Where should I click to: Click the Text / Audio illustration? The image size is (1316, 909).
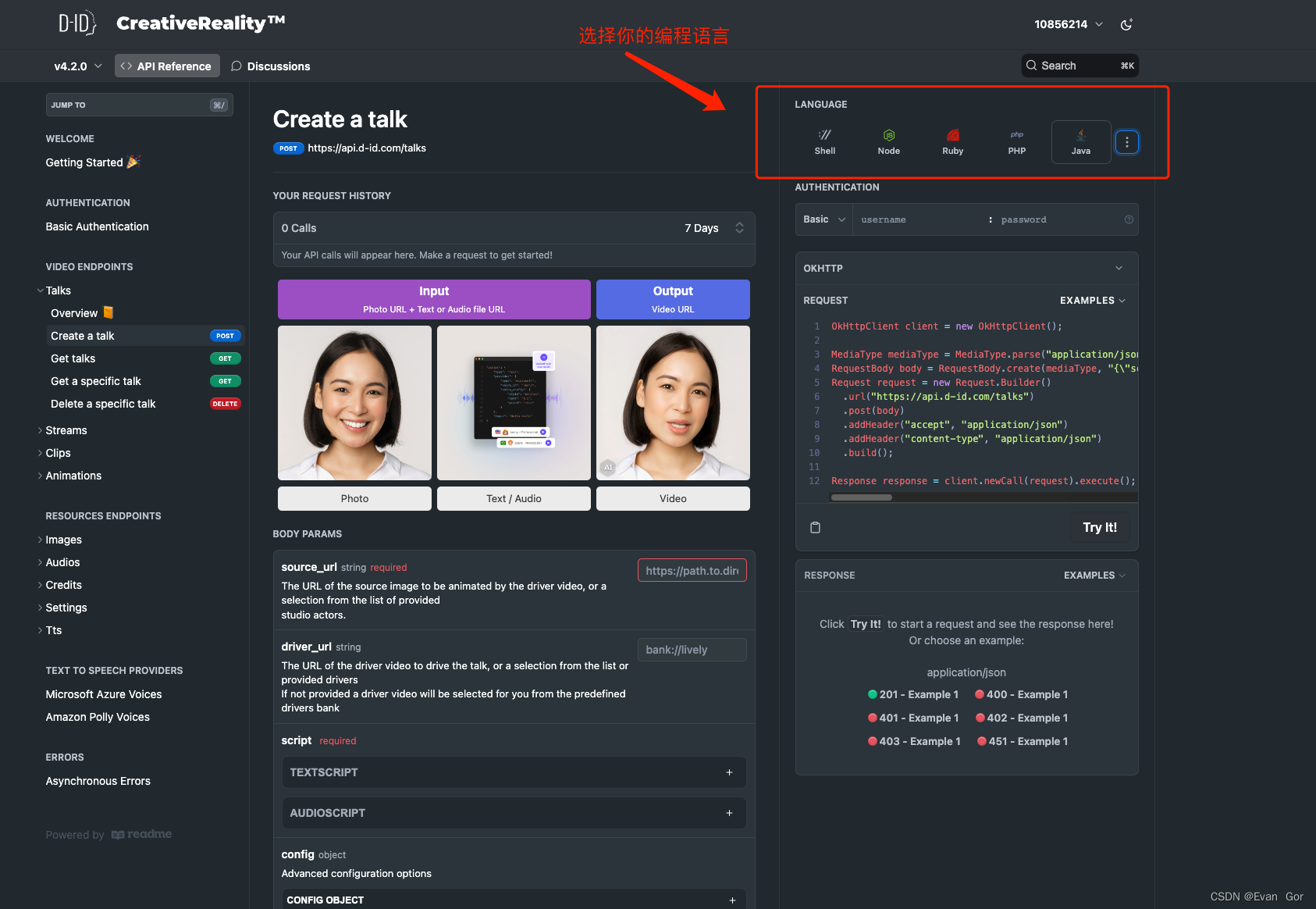[x=514, y=403]
